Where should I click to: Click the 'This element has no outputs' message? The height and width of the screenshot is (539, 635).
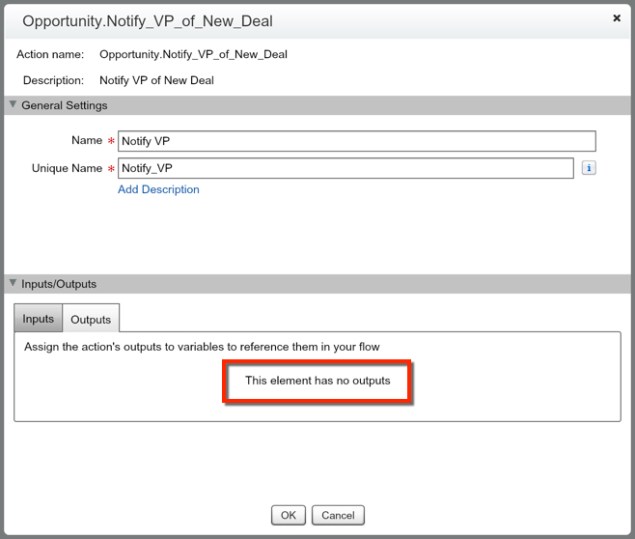pos(317,381)
